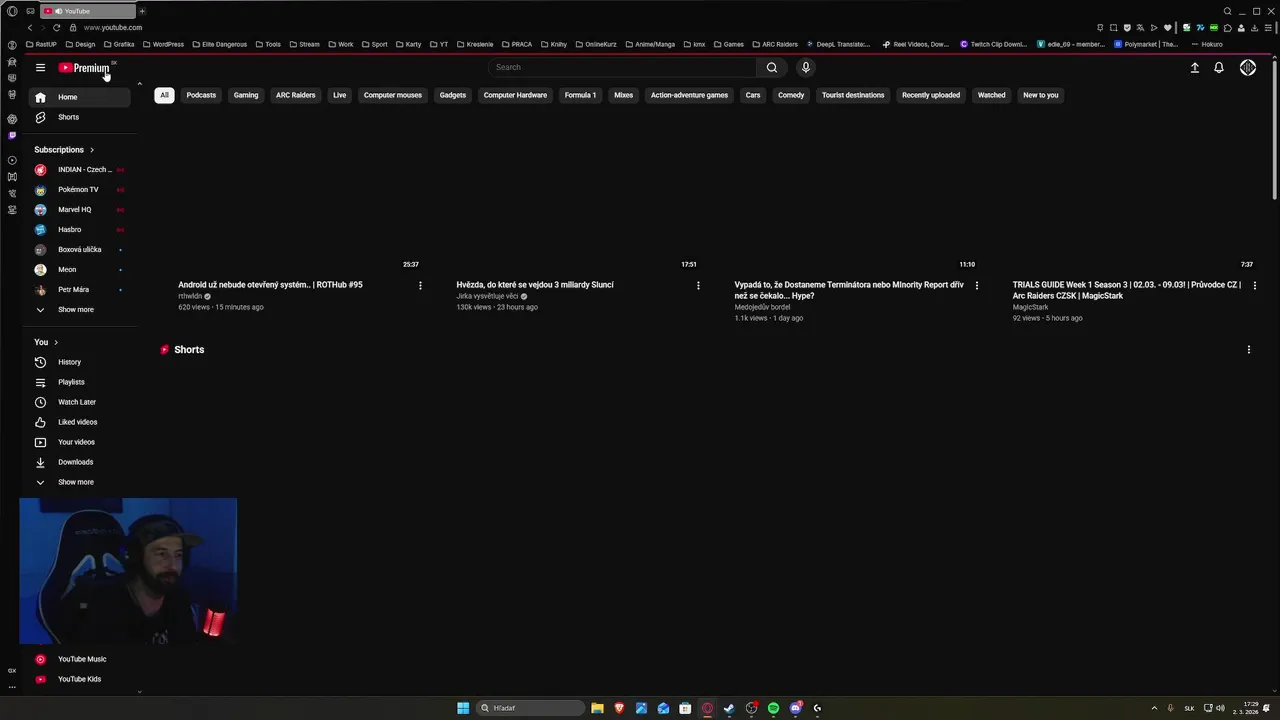This screenshot has width=1280, height=720.
Task: Click the search magnifier button
Action: pos(771,67)
